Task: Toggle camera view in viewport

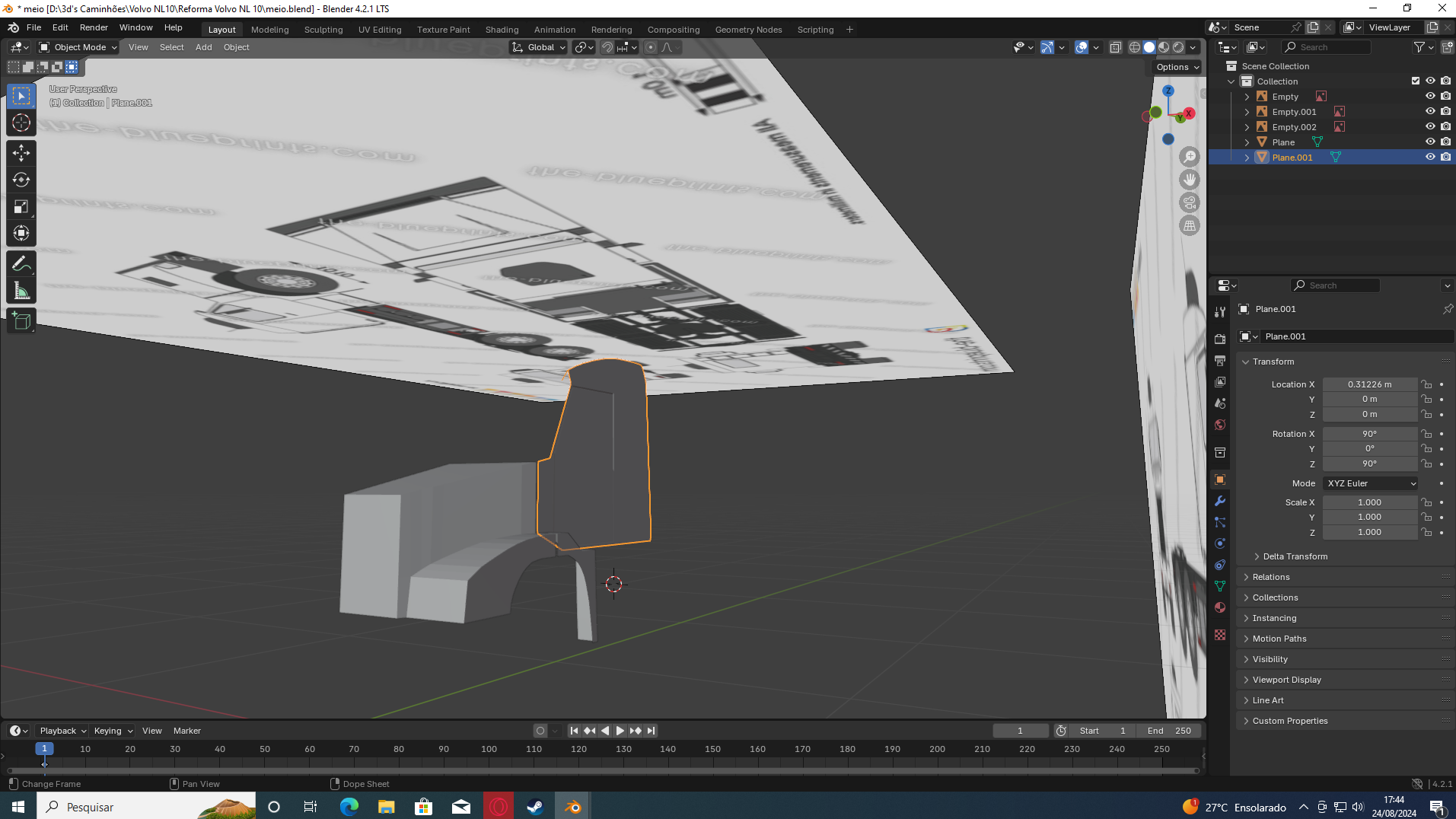Action: point(1190,202)
